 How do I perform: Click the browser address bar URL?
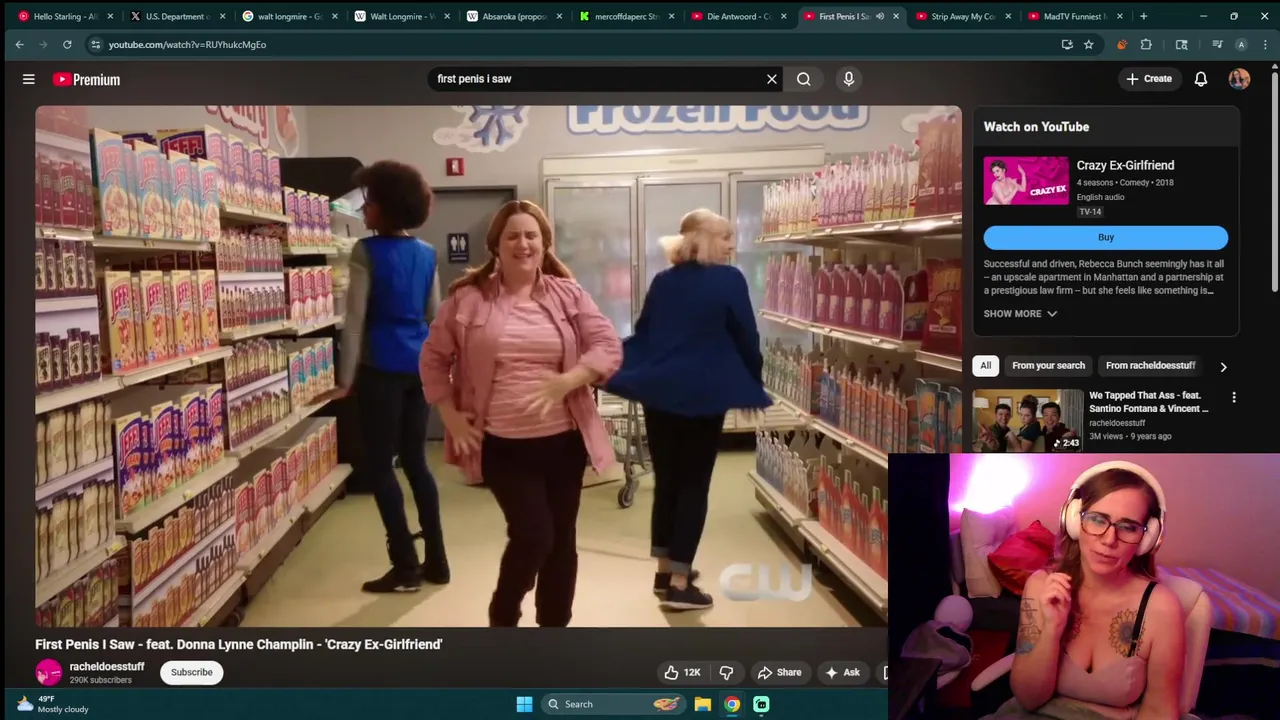point(187,44)
